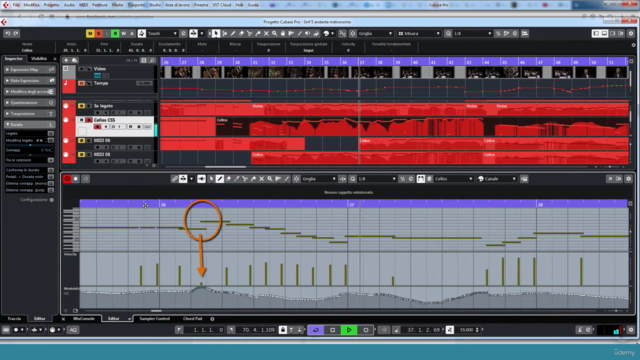Image resolution: width=640 pixels, height=360 pixels.
Task: Select the Play speaker tool in main toolbar
Action: (x=308, y=33)
